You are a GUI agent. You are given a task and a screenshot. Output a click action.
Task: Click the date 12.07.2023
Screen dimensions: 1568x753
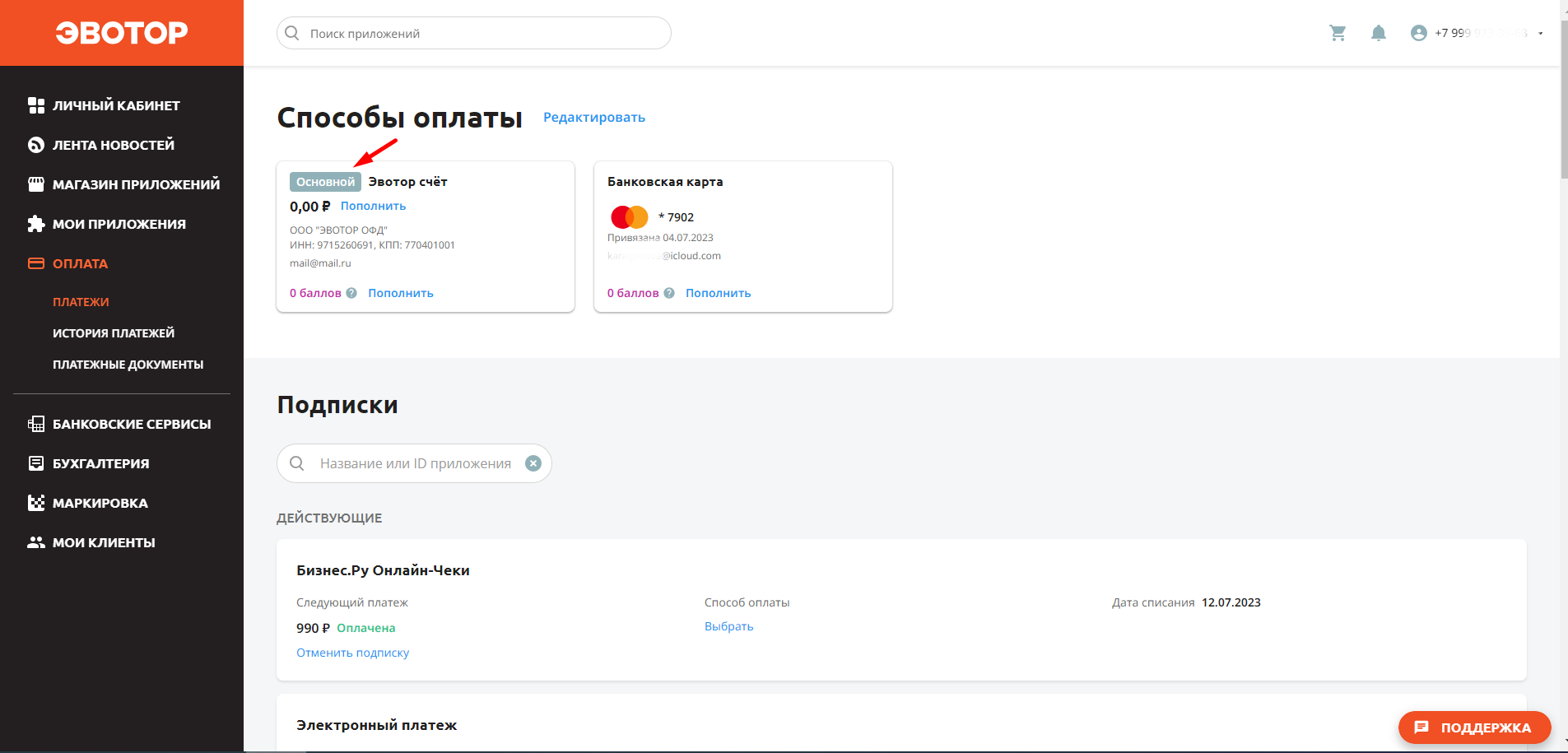tap(1231, 602)
